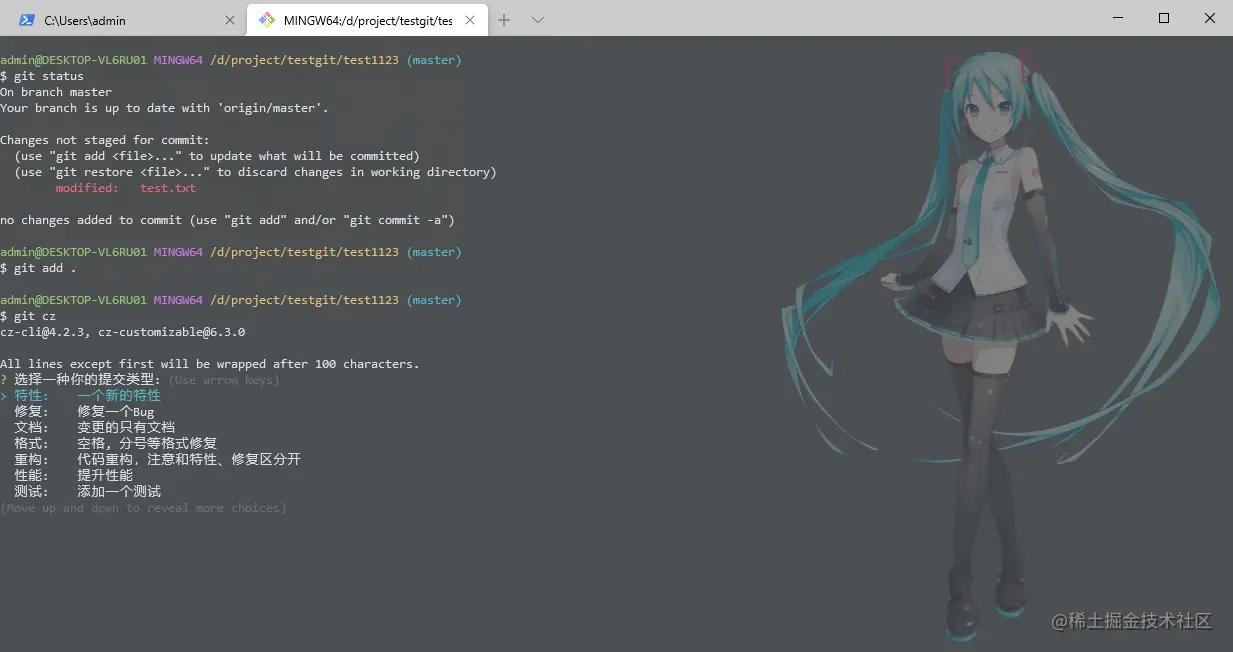The height and width of the screenshot is (652, 1233).
Task: Click the 'git add .' command line
Action: coord(38,268)
